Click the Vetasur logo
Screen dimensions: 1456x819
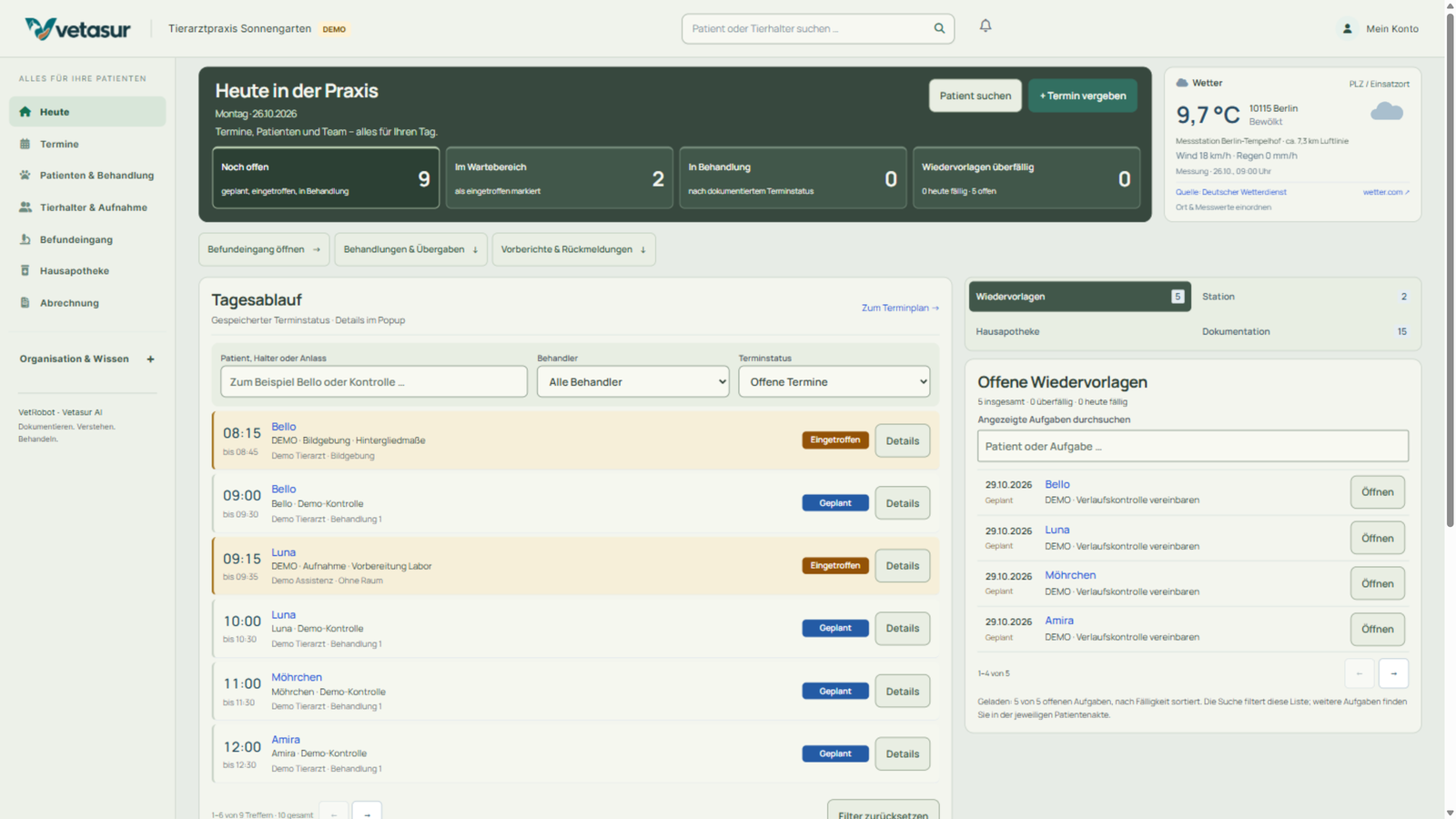click(x=77, y=29)
